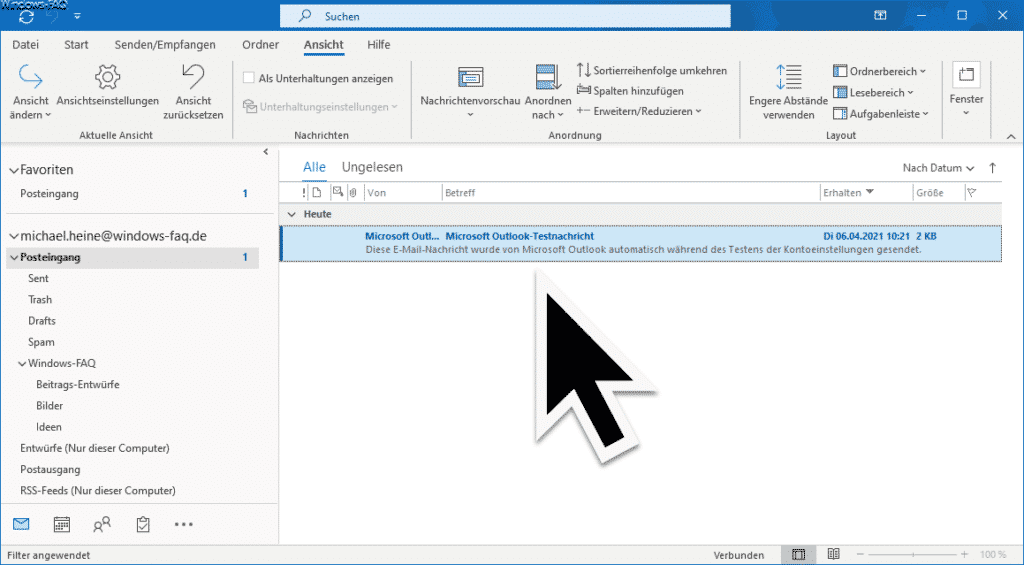Open Ansichtseinstellungen gear icon
1024x565 pixels.
pyautogui.click(x=108, y=77)
